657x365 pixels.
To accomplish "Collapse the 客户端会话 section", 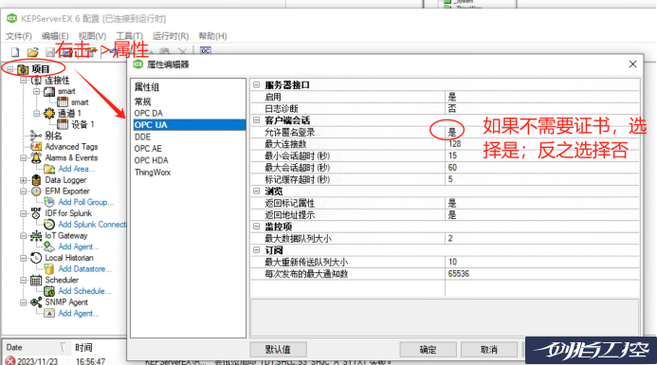I will (x=256, y=121).
